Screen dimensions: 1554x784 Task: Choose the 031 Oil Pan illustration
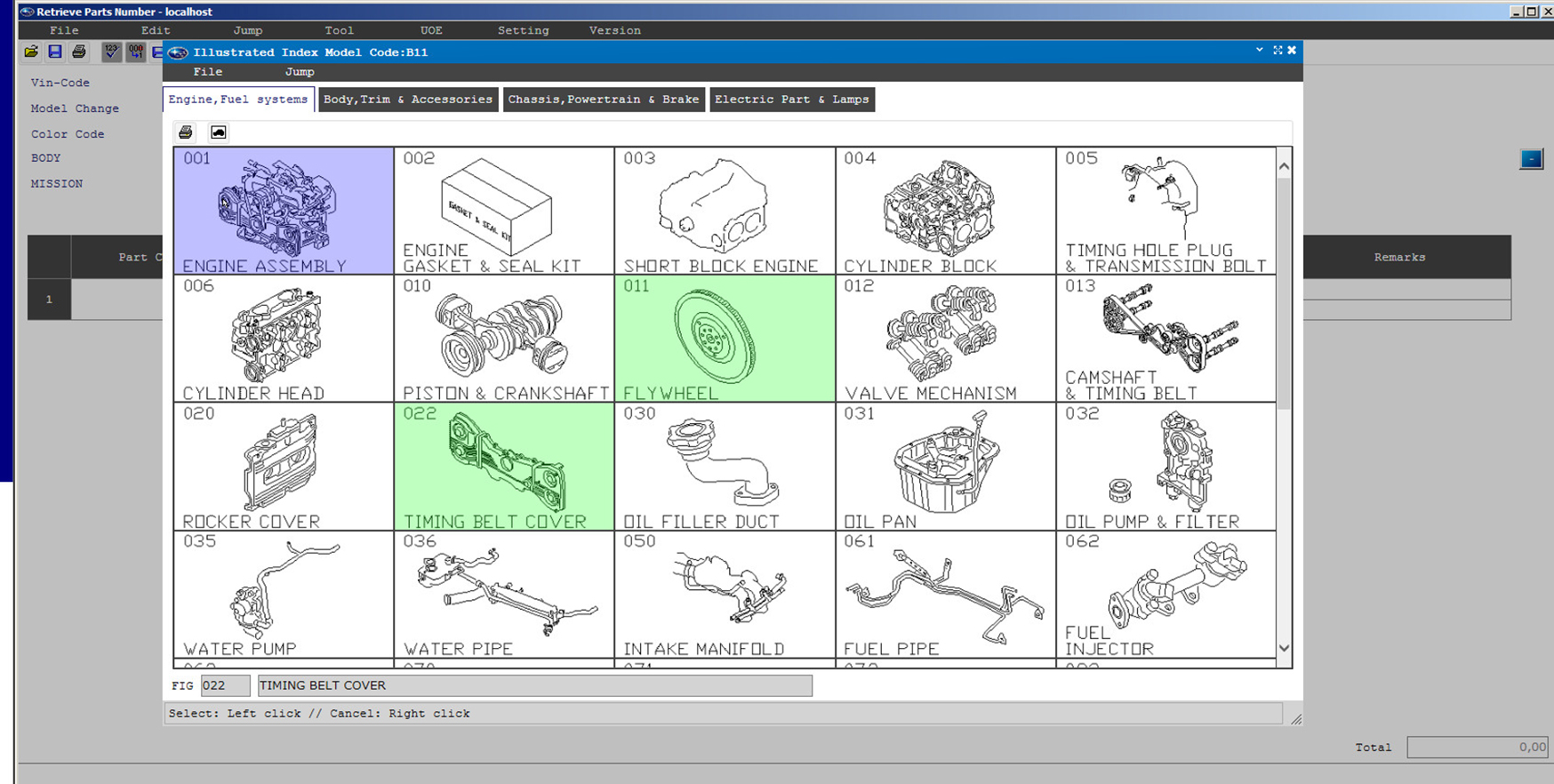[x=945, y=467]
